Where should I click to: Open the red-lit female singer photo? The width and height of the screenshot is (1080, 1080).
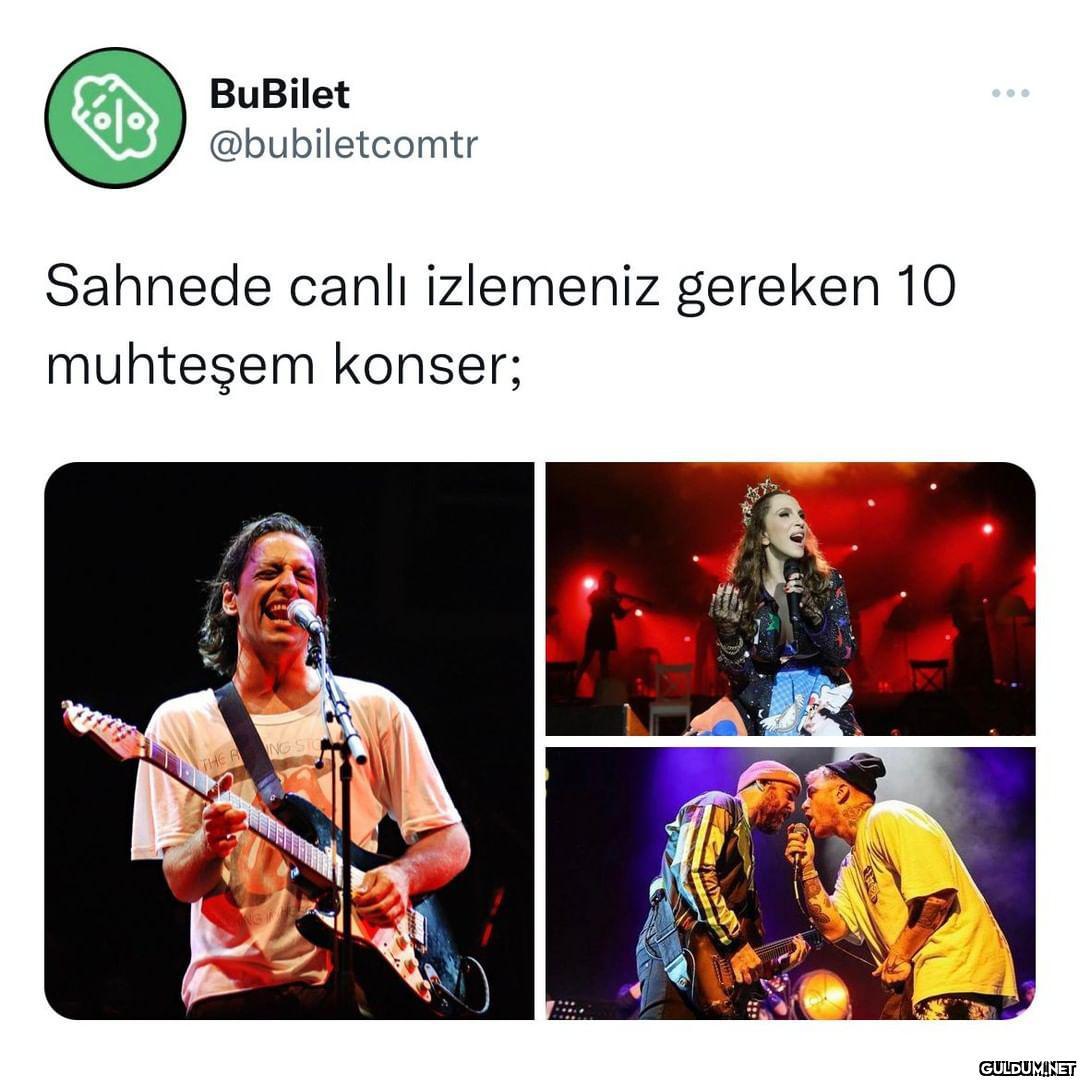coord(790,599)
